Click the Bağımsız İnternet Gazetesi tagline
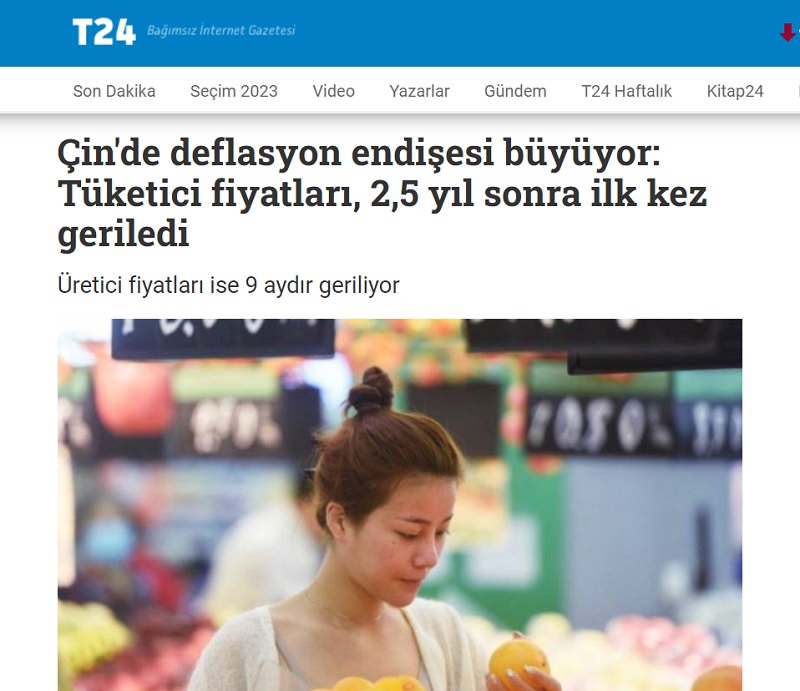The width and height of the screenshot is (800, 691). click(221, 31)
